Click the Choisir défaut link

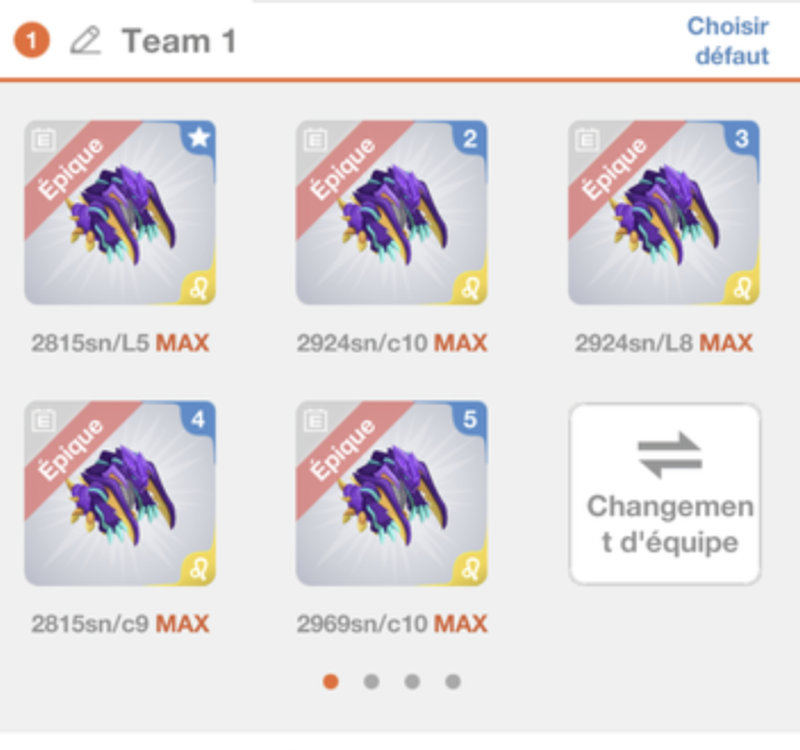click(728, 41)
